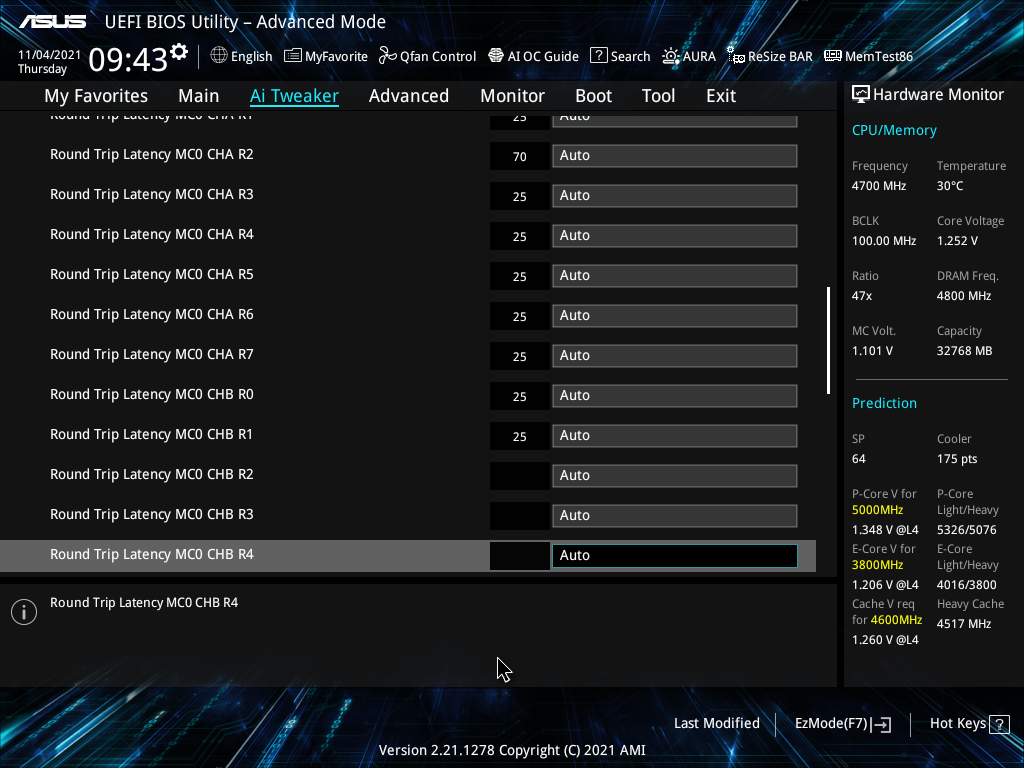
Task: Open Auto field for MC0 CHB R2
Action: [675, 475]
